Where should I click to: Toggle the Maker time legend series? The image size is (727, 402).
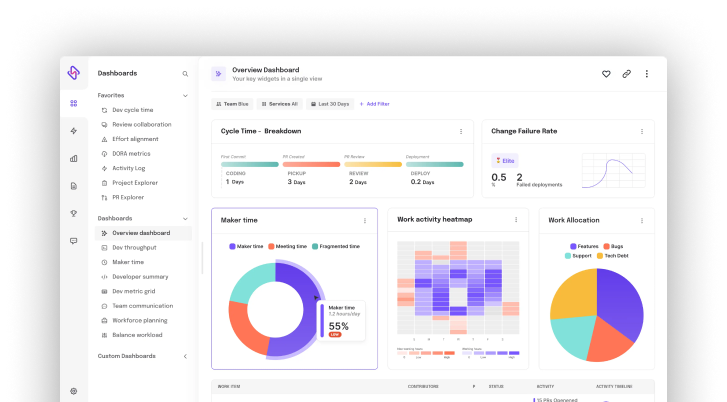point(246,246)
